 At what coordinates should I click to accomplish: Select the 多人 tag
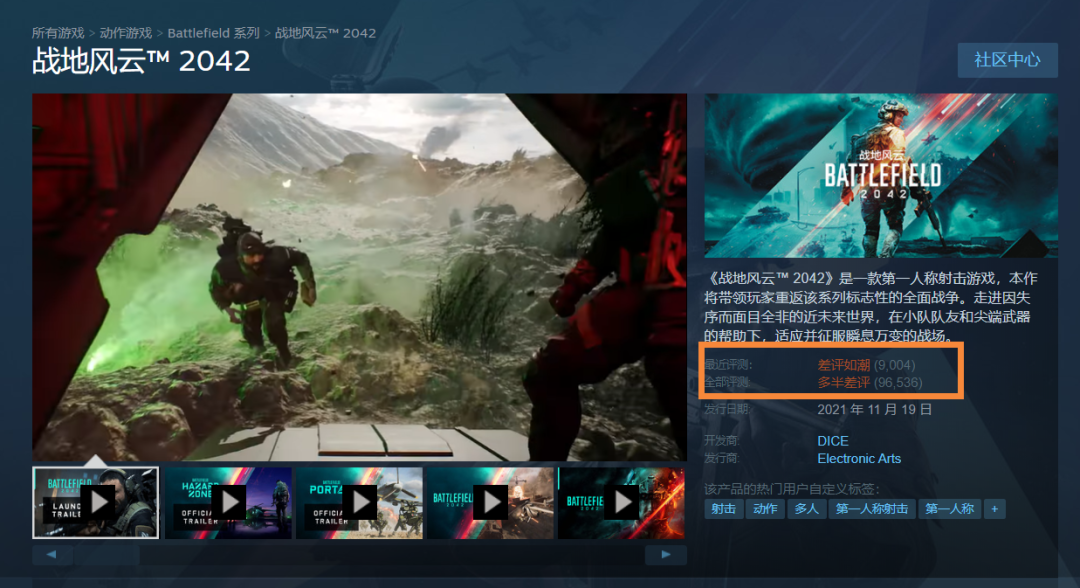point(807,509)
